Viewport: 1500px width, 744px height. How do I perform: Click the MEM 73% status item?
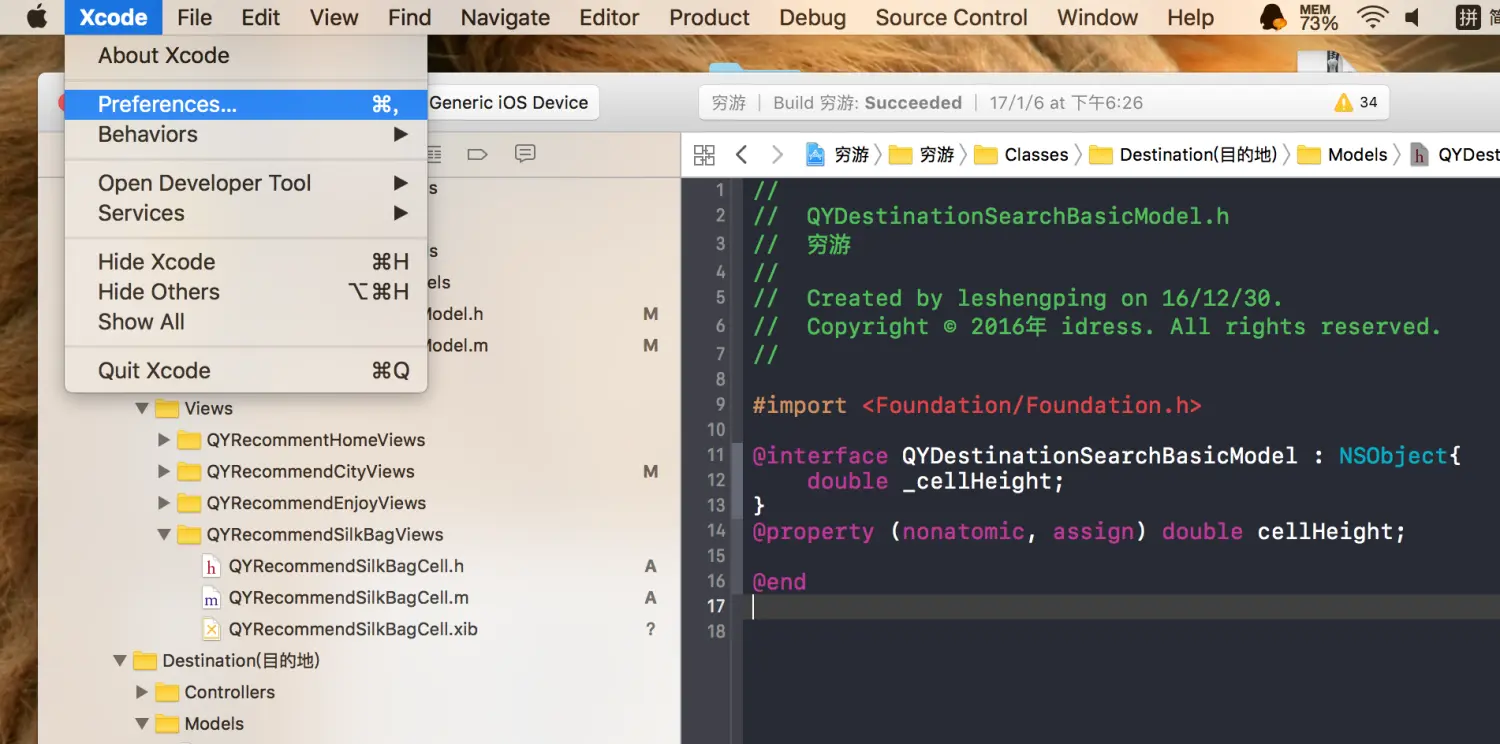(1319, 17)
